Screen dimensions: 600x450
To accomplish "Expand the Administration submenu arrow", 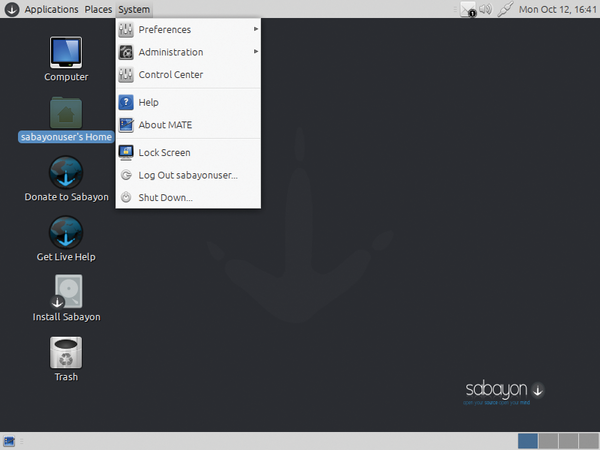I will click(256, 52).
